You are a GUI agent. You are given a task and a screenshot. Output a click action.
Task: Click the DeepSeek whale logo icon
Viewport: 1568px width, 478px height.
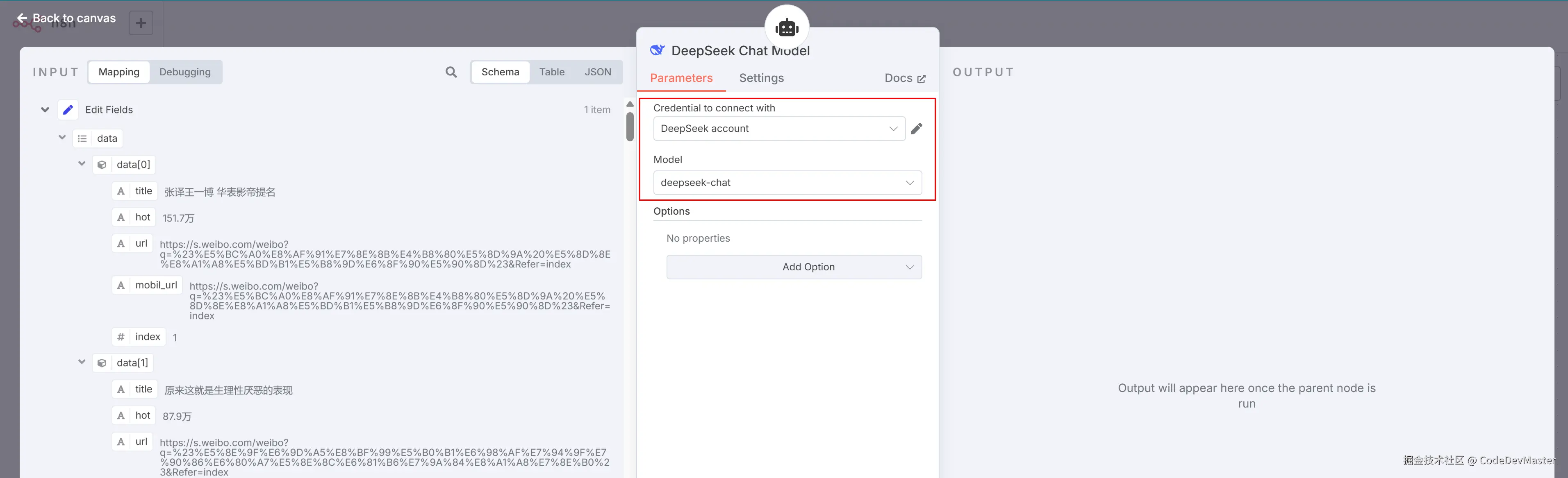(x=658, y=50)
